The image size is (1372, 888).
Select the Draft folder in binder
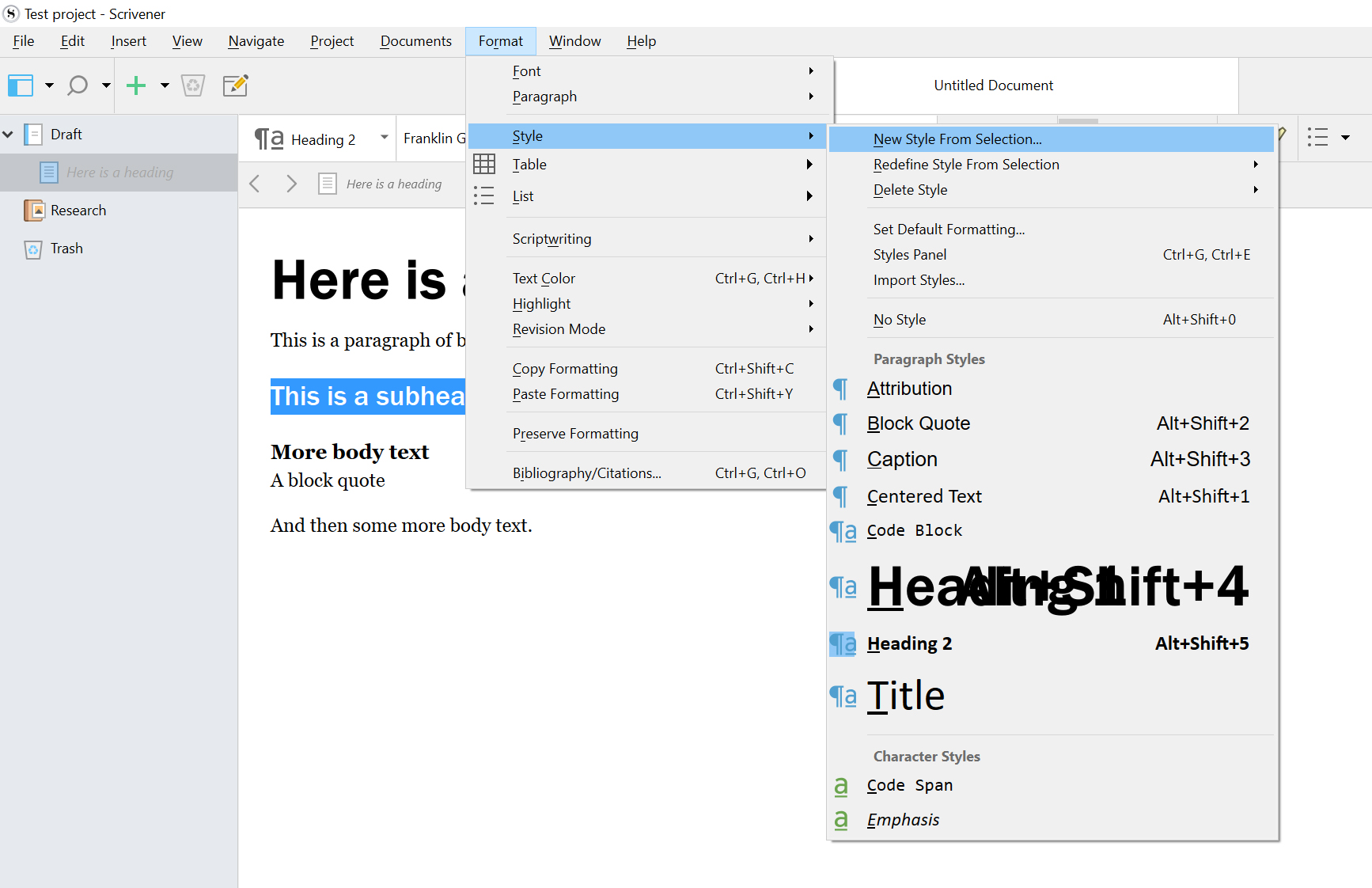[119, 135]
